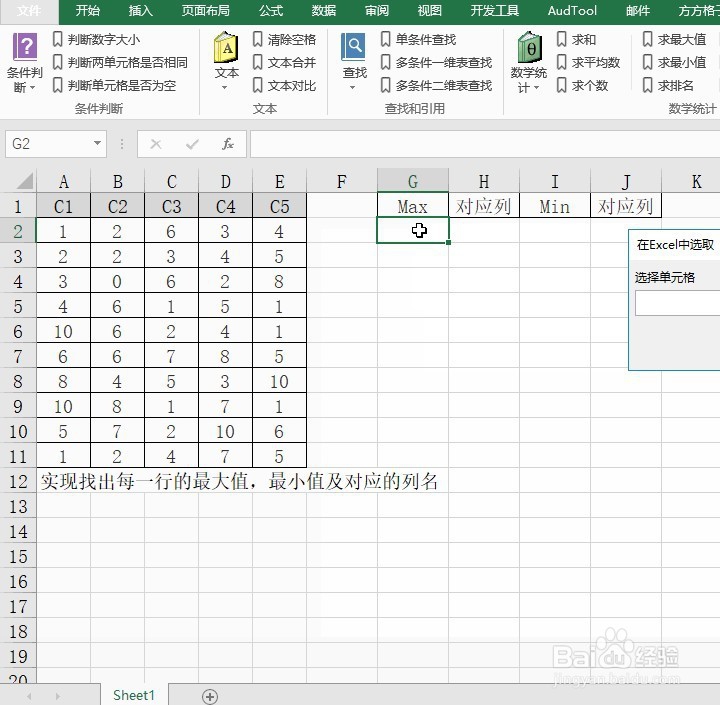720x705 pixels.
Task: Select row 12 header
Action: (x=18, y=481)
